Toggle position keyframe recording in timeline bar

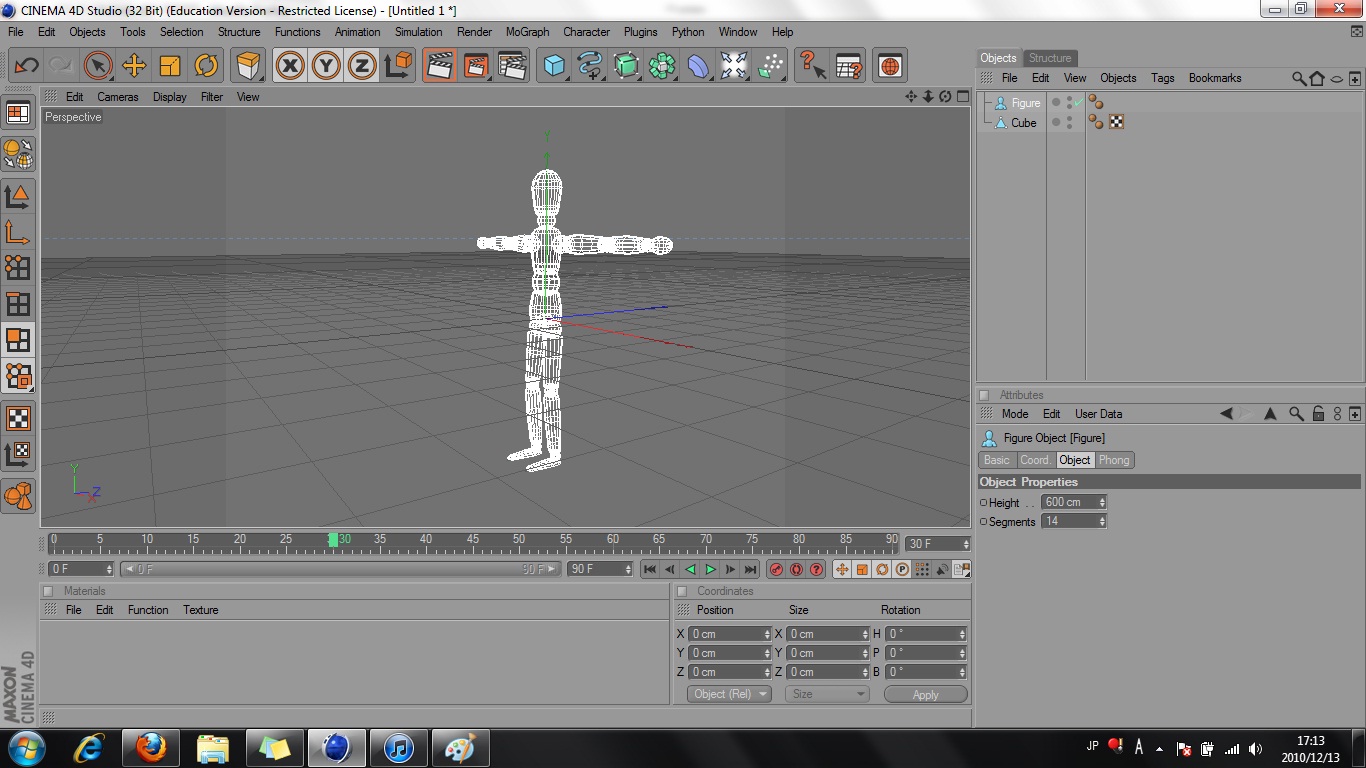pyautogui.click(x=842, y=569)
